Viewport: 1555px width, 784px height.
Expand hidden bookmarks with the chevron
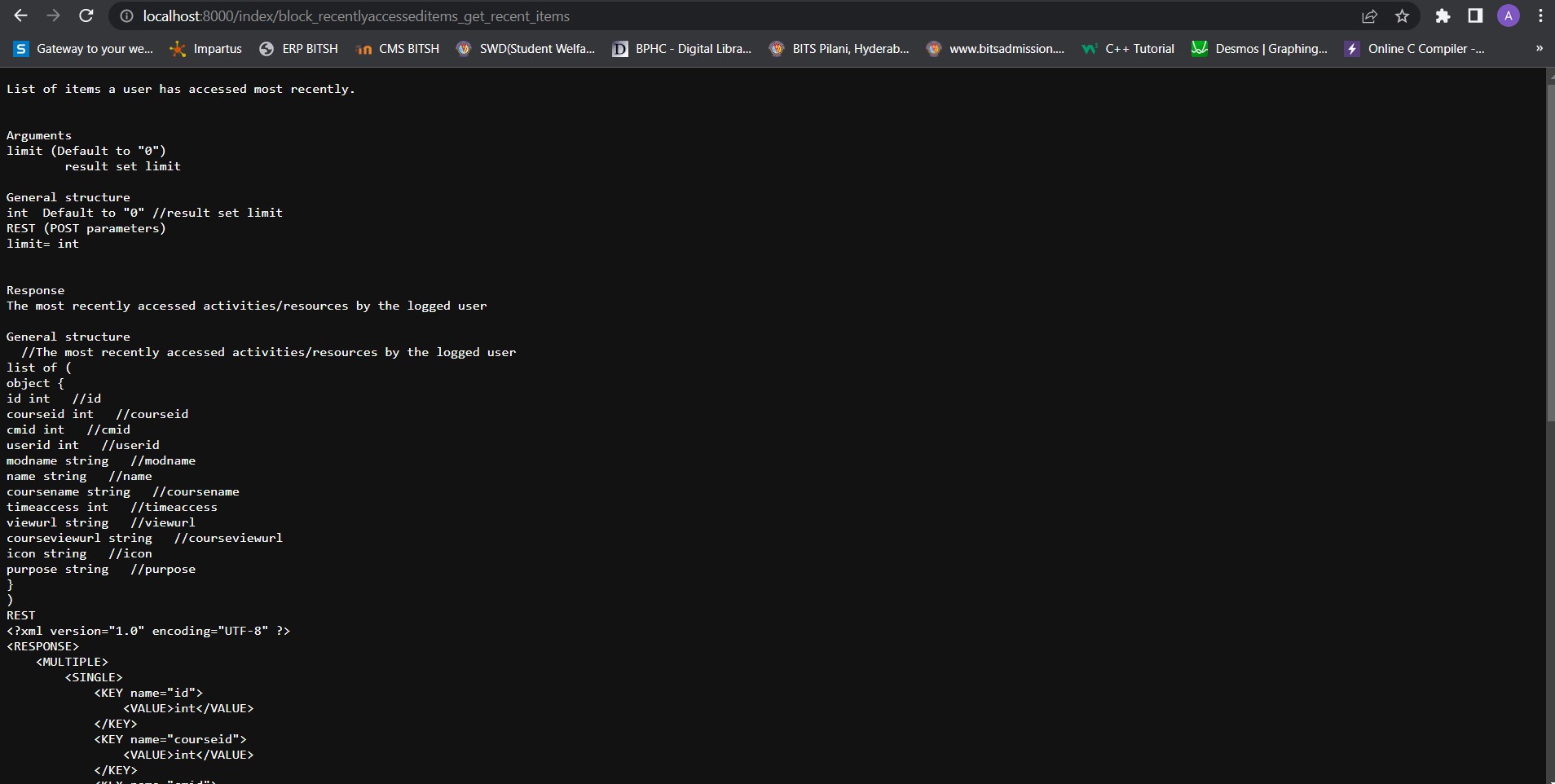(x=1540, y=49)
